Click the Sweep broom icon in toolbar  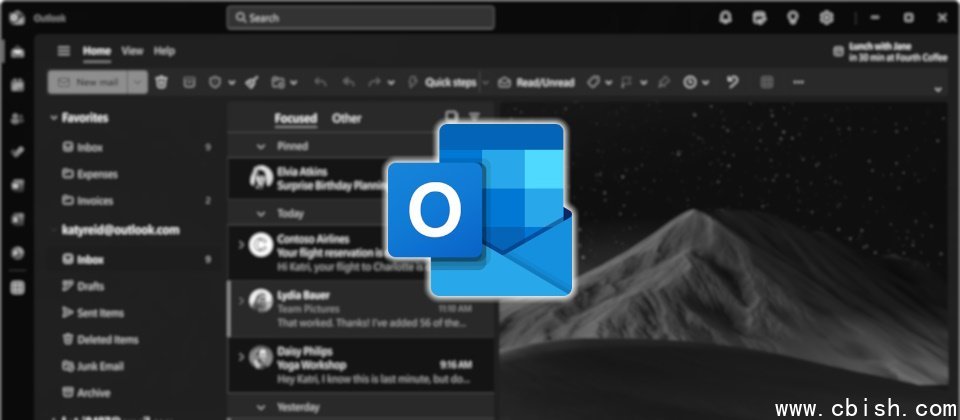251,82
